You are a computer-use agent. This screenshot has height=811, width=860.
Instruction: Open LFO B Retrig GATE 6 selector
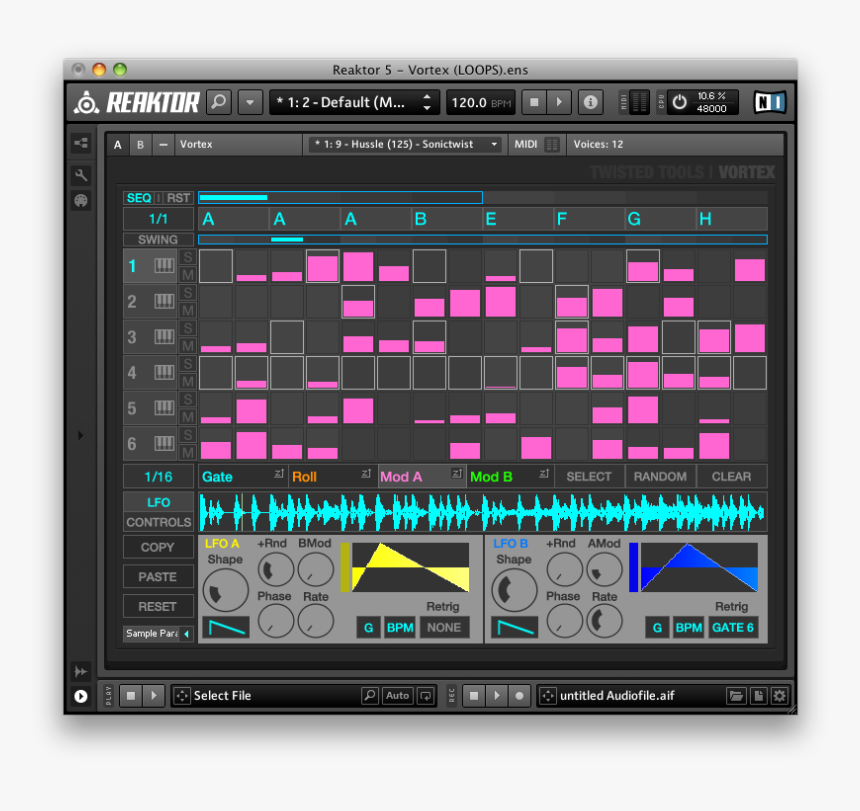(x=733, y=627)
